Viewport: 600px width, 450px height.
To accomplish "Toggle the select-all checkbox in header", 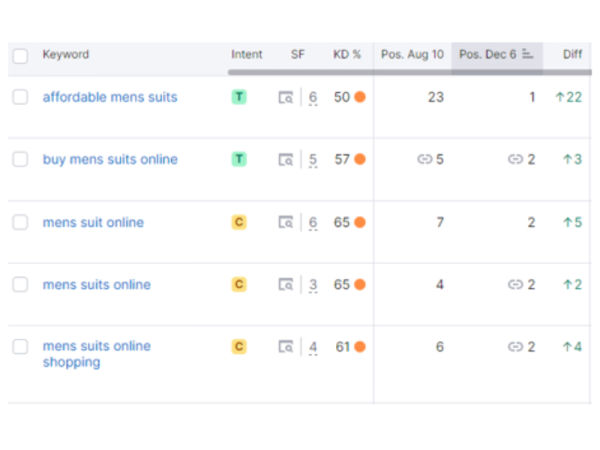I will 21,56.
